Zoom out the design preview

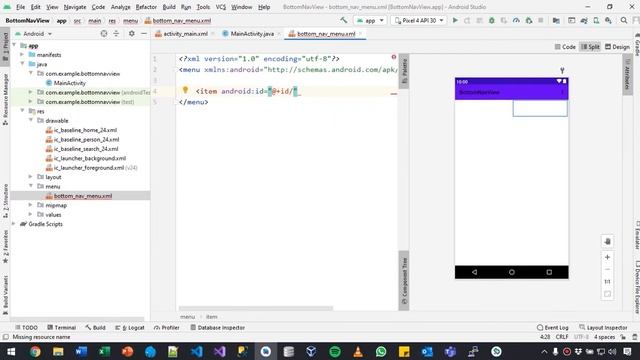tap(607, 269)
